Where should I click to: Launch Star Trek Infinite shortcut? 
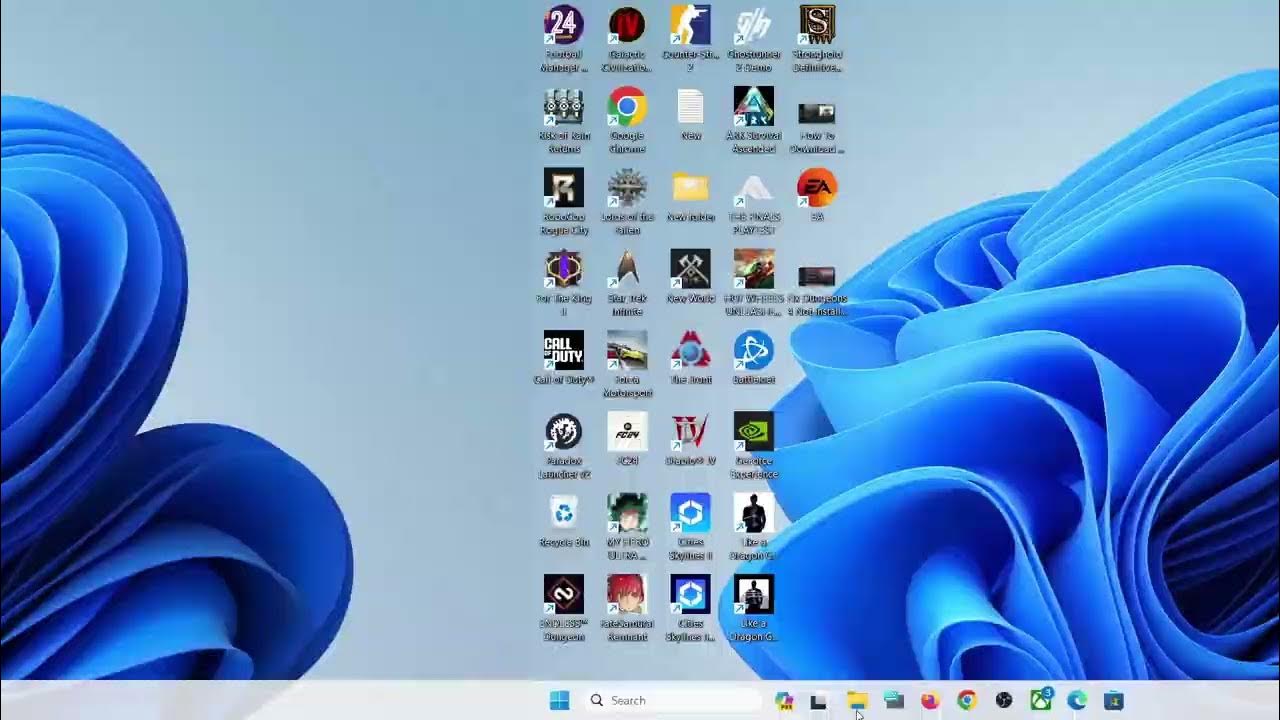[627, 283]
